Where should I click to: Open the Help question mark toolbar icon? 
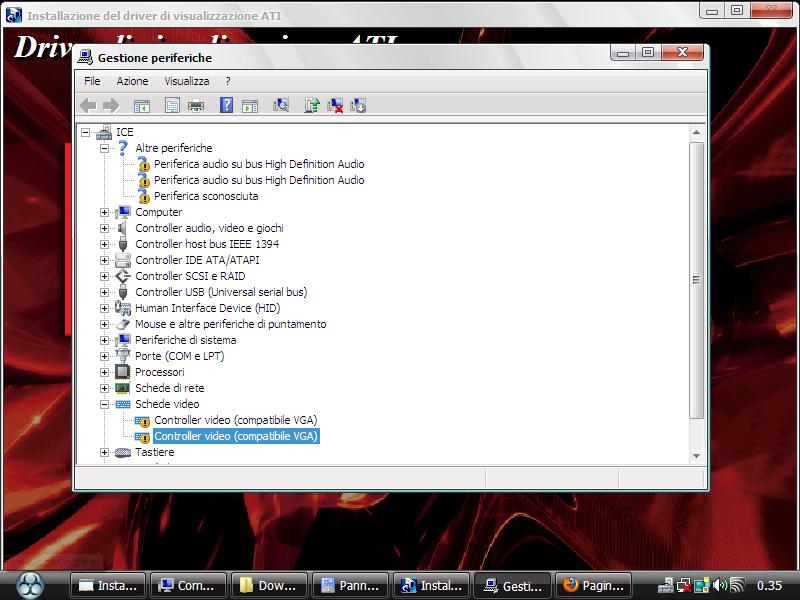tap(226, 106)
